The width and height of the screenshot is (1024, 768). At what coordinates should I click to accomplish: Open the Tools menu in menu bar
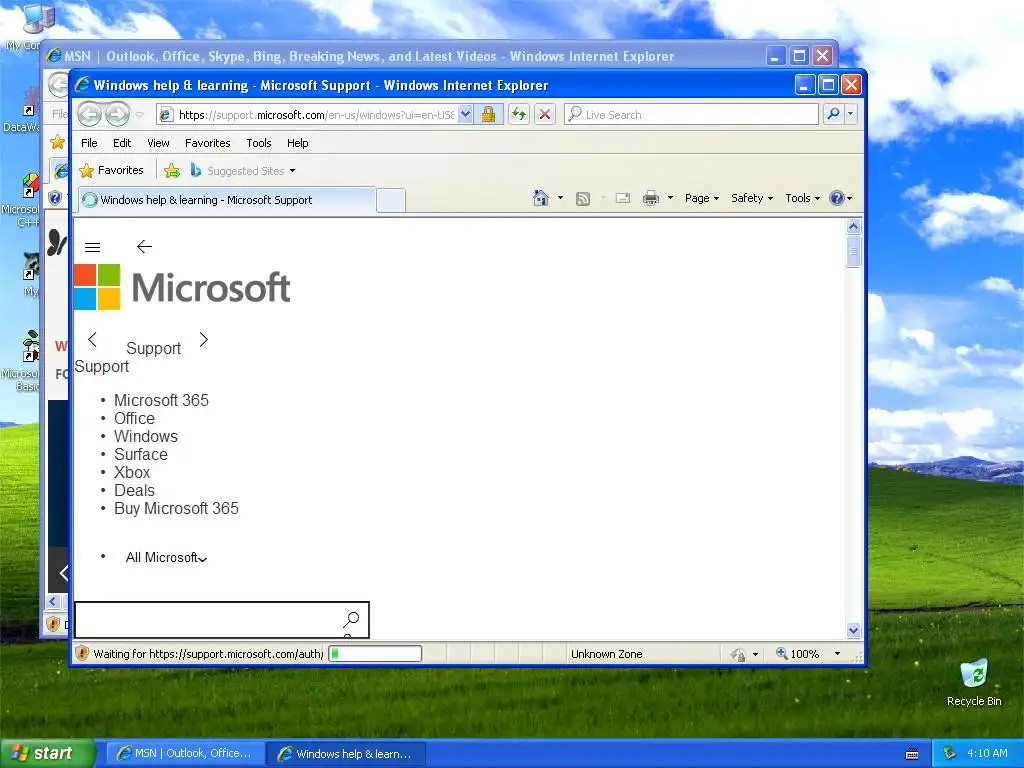click(x=259, y=143)
